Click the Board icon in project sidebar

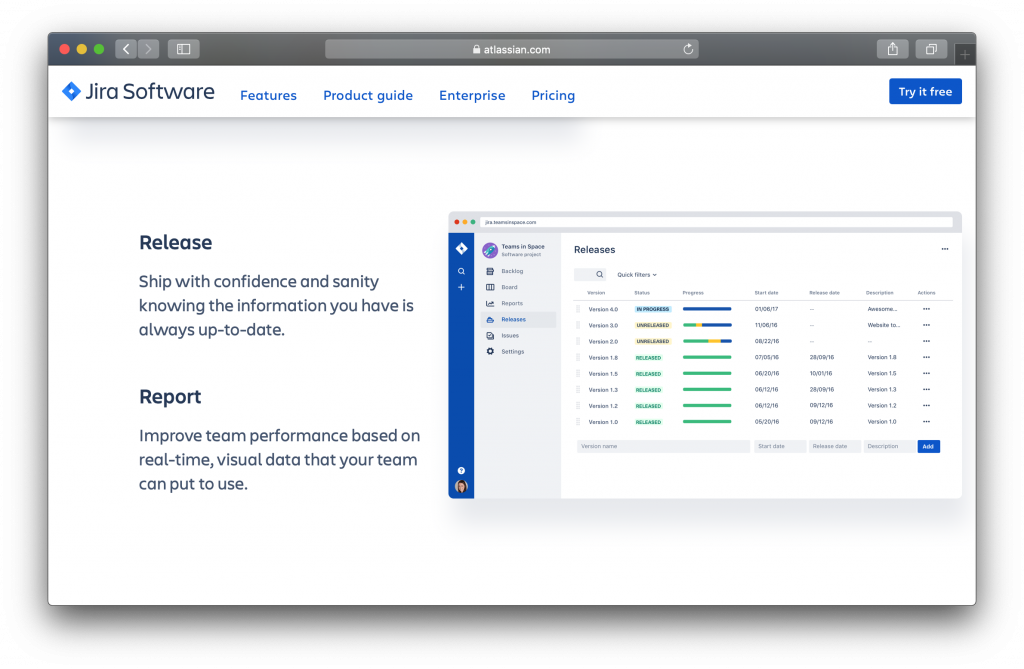[x=490, y=287]
